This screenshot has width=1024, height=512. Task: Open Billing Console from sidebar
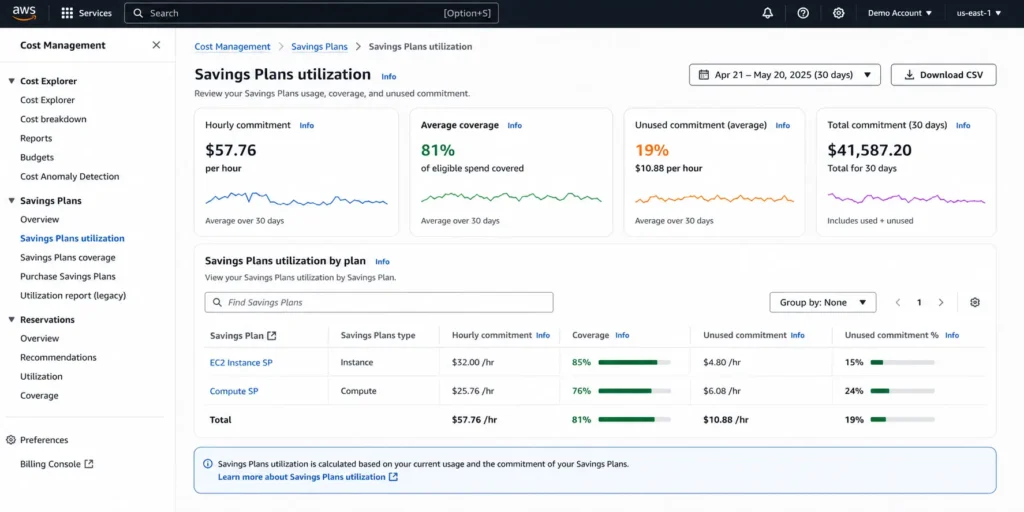point(57,464)
